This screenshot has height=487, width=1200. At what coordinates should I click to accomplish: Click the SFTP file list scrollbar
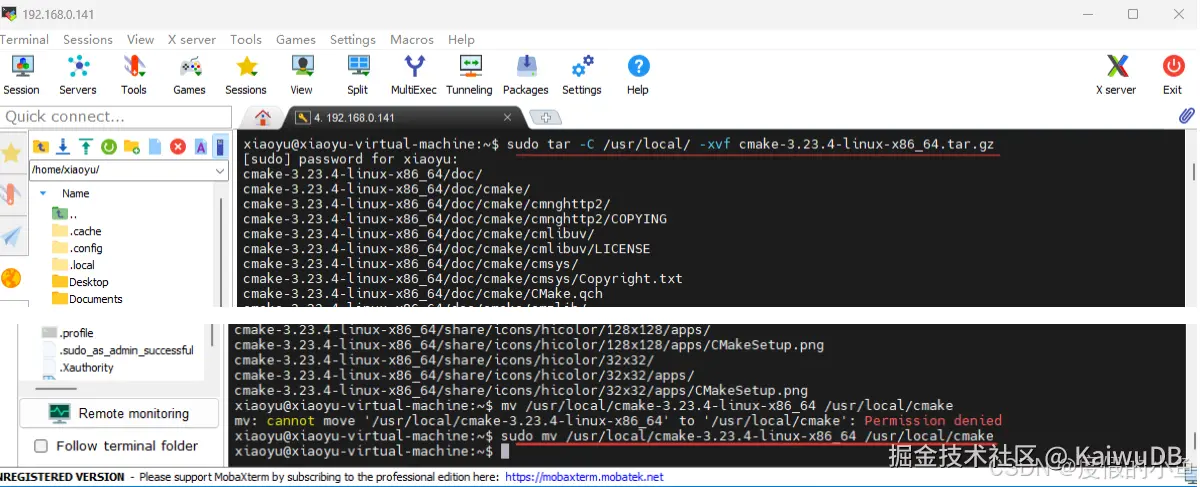222,250
